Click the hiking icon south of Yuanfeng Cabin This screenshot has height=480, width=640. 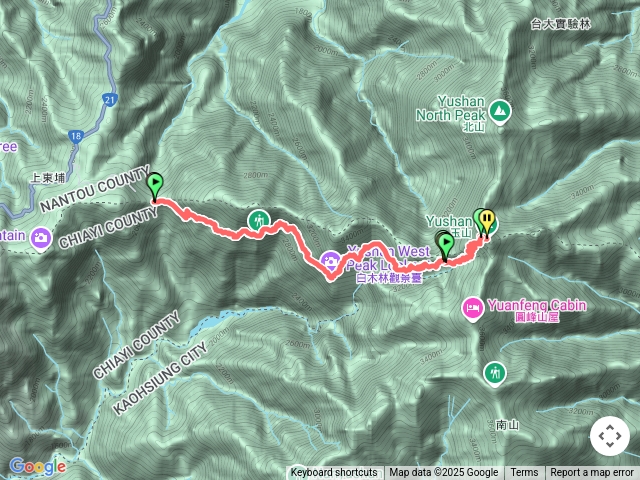pyautogui.click(x=495, y=374)
